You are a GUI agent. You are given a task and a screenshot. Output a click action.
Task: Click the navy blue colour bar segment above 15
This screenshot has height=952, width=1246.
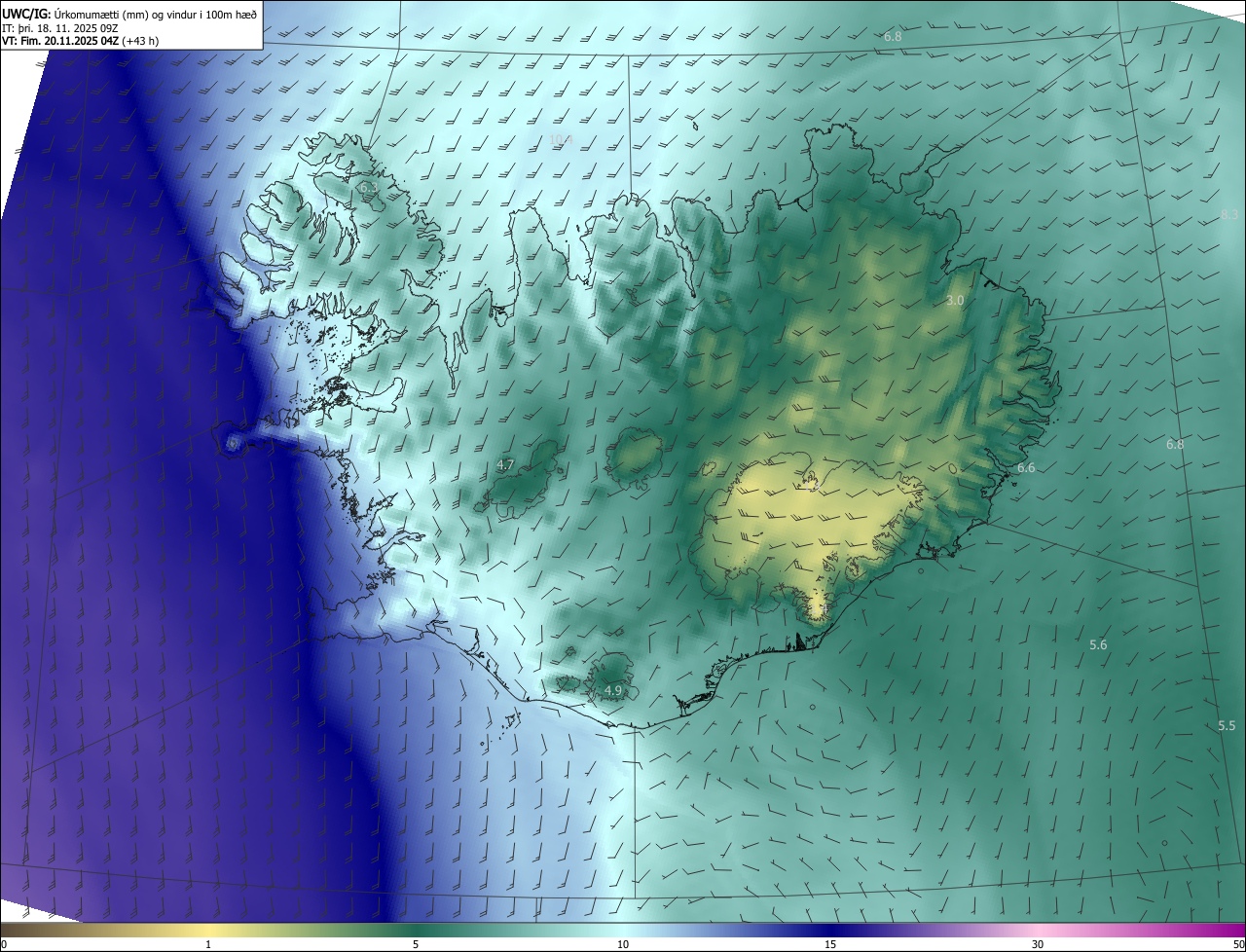830,931
